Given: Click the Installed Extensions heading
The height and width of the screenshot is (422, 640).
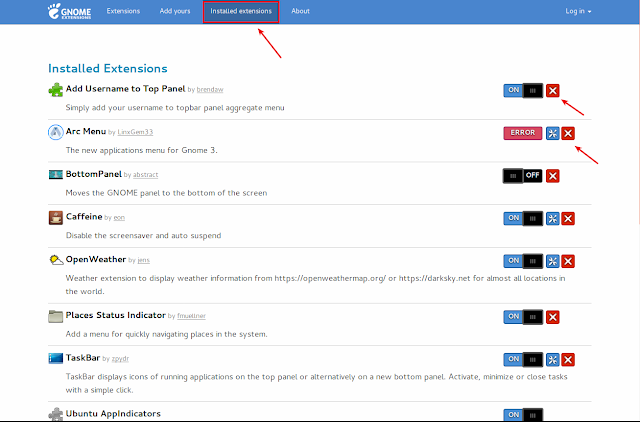Looking at the screenshot, I should tap(108, 68).
